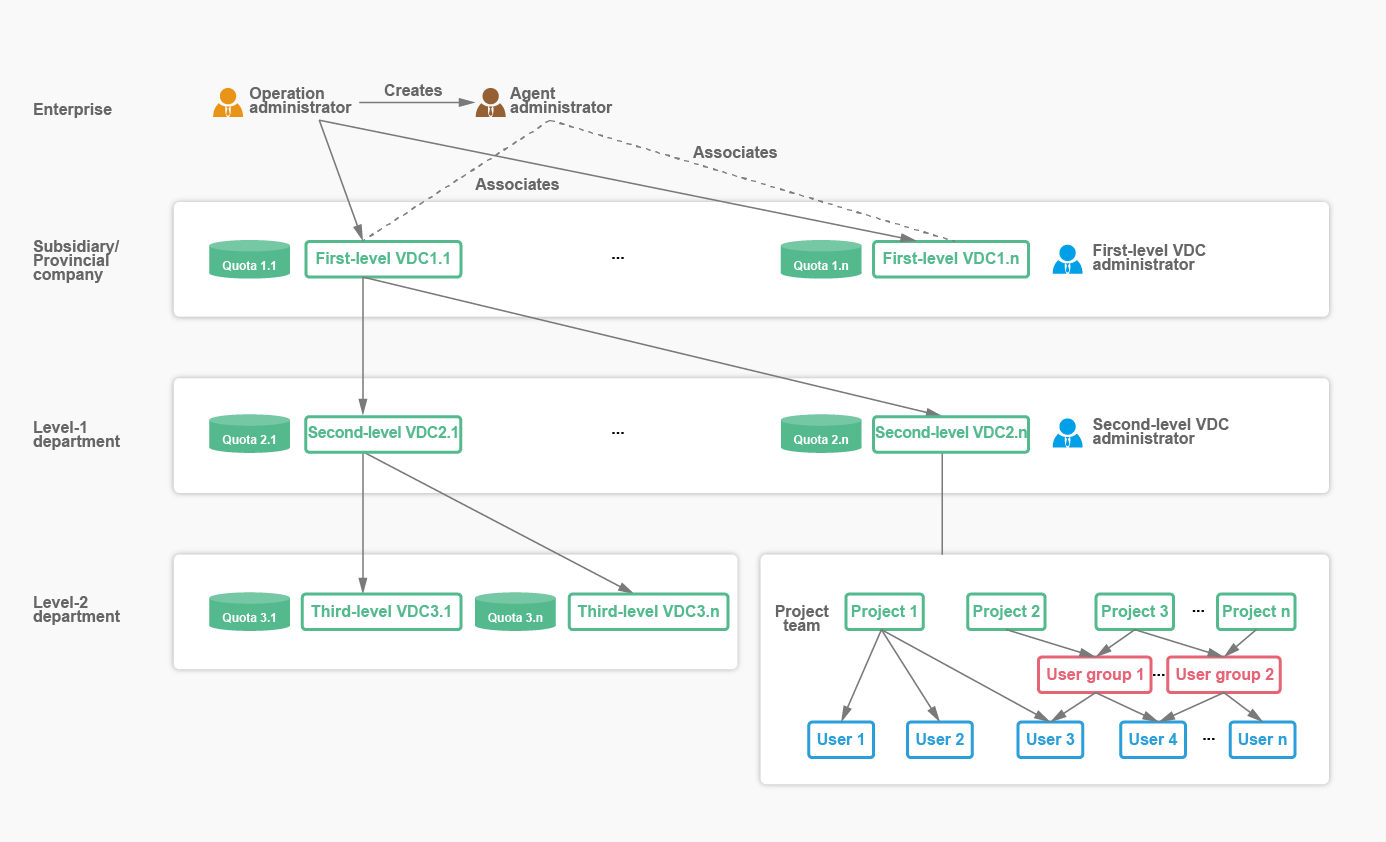Click the Quota 1.1 cylinder icon
The height and width of the screenshot is (842, 1386).
[249, 259]
